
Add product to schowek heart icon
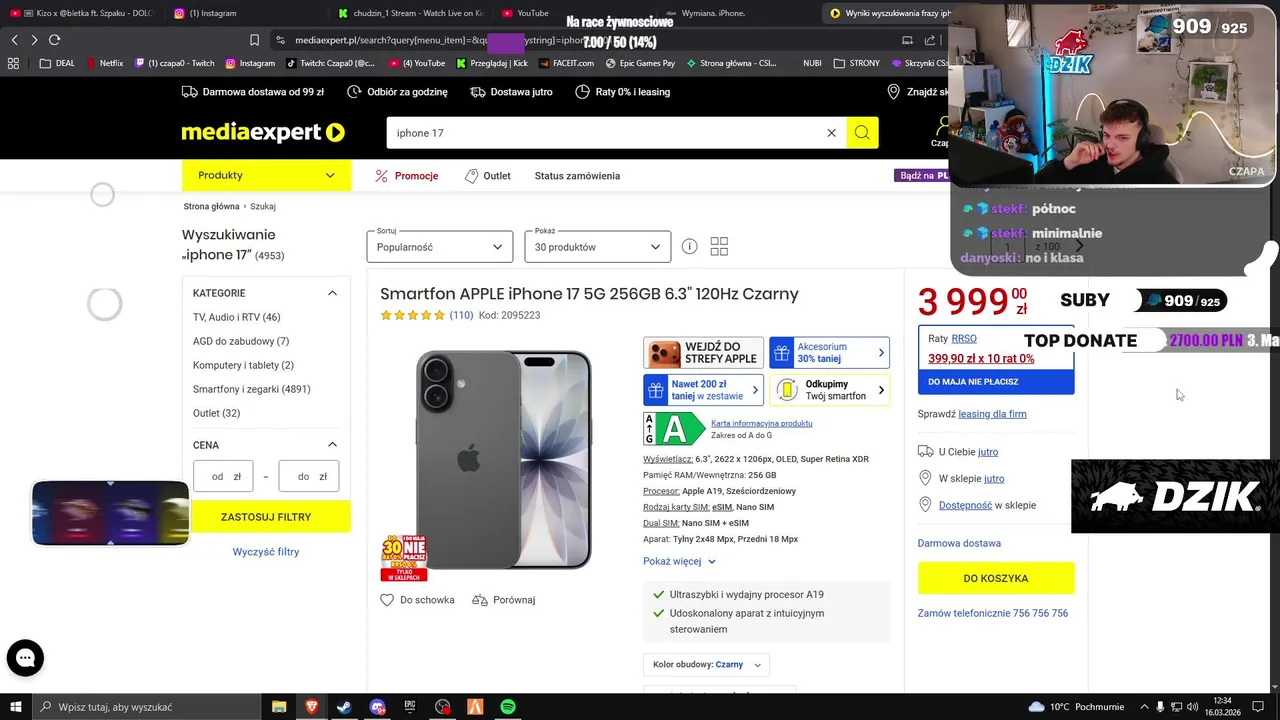click(x=387, y=600)
